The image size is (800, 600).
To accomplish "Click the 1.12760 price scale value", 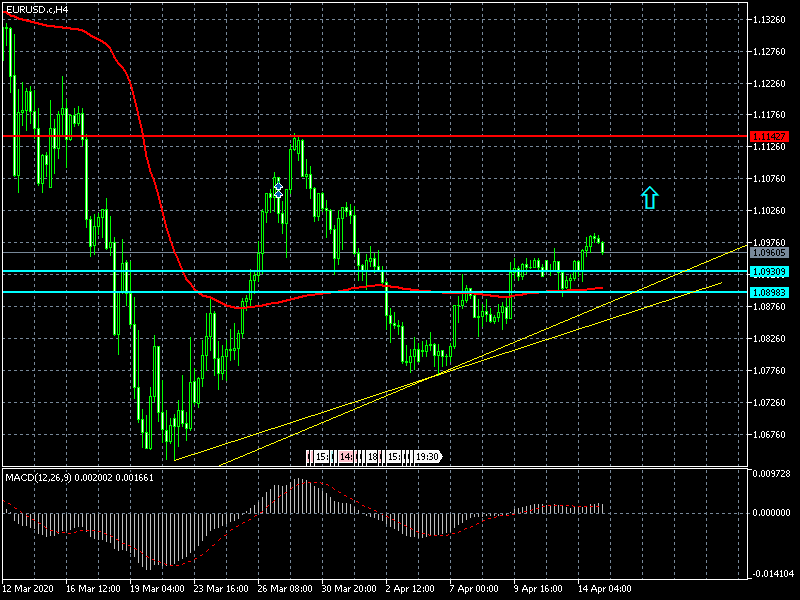I will 769,52.
